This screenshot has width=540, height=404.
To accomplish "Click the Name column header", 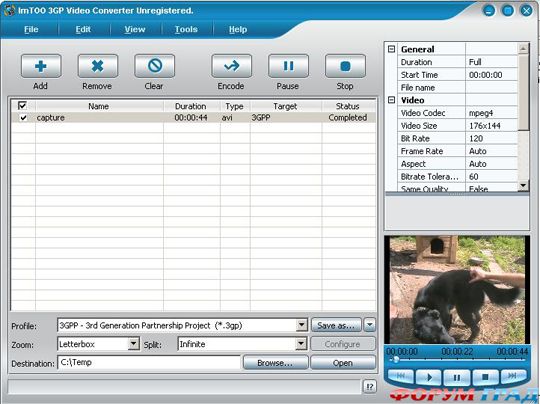I will coord(99,106).
